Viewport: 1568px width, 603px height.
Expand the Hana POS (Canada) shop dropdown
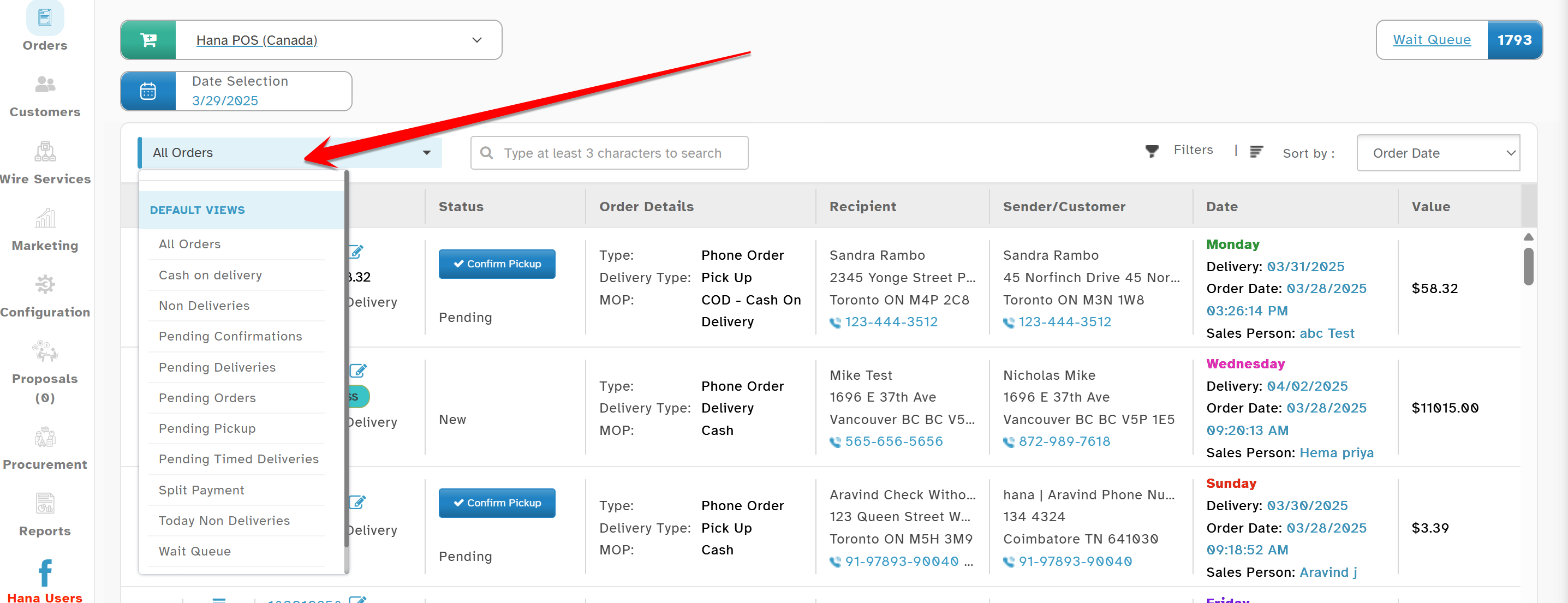[476, 40]
